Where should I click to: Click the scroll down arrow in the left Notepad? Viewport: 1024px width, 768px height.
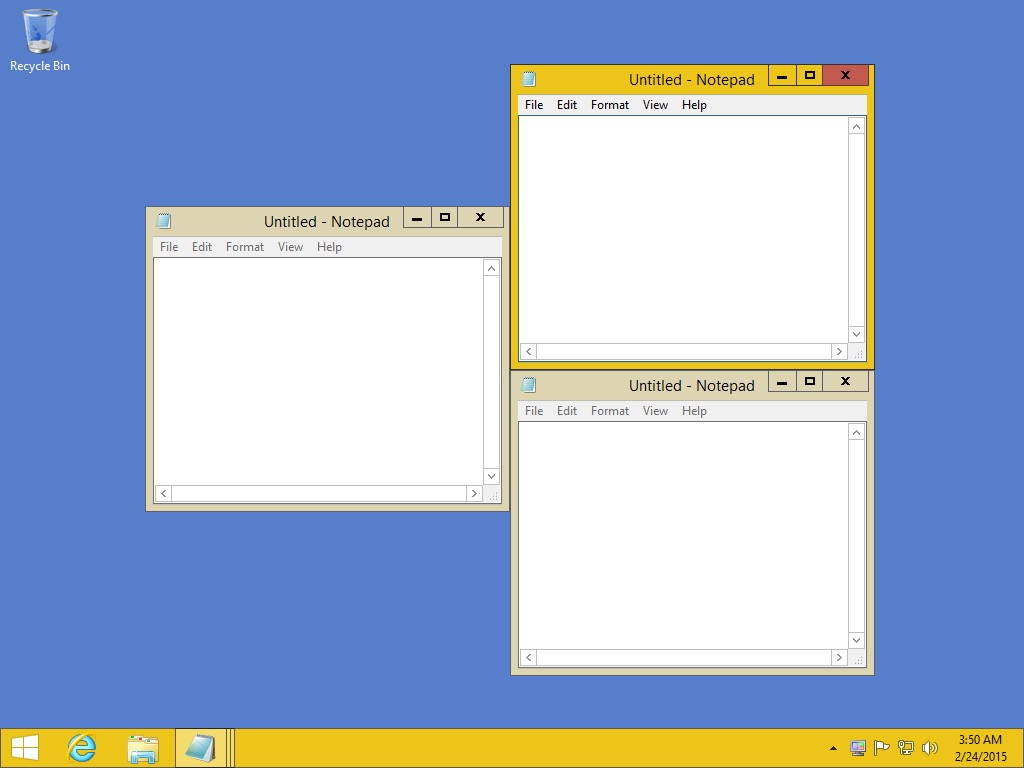click(491, 476)
